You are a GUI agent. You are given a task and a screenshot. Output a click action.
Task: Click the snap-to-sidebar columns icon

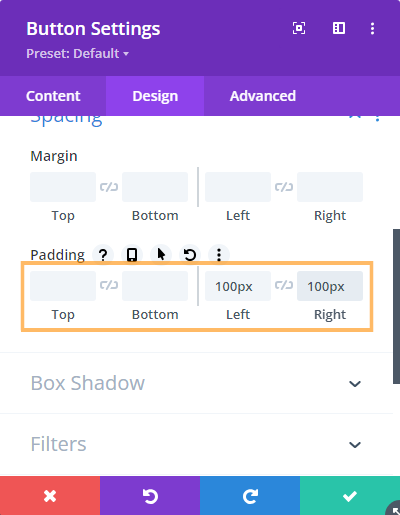[x=339, y=28]
